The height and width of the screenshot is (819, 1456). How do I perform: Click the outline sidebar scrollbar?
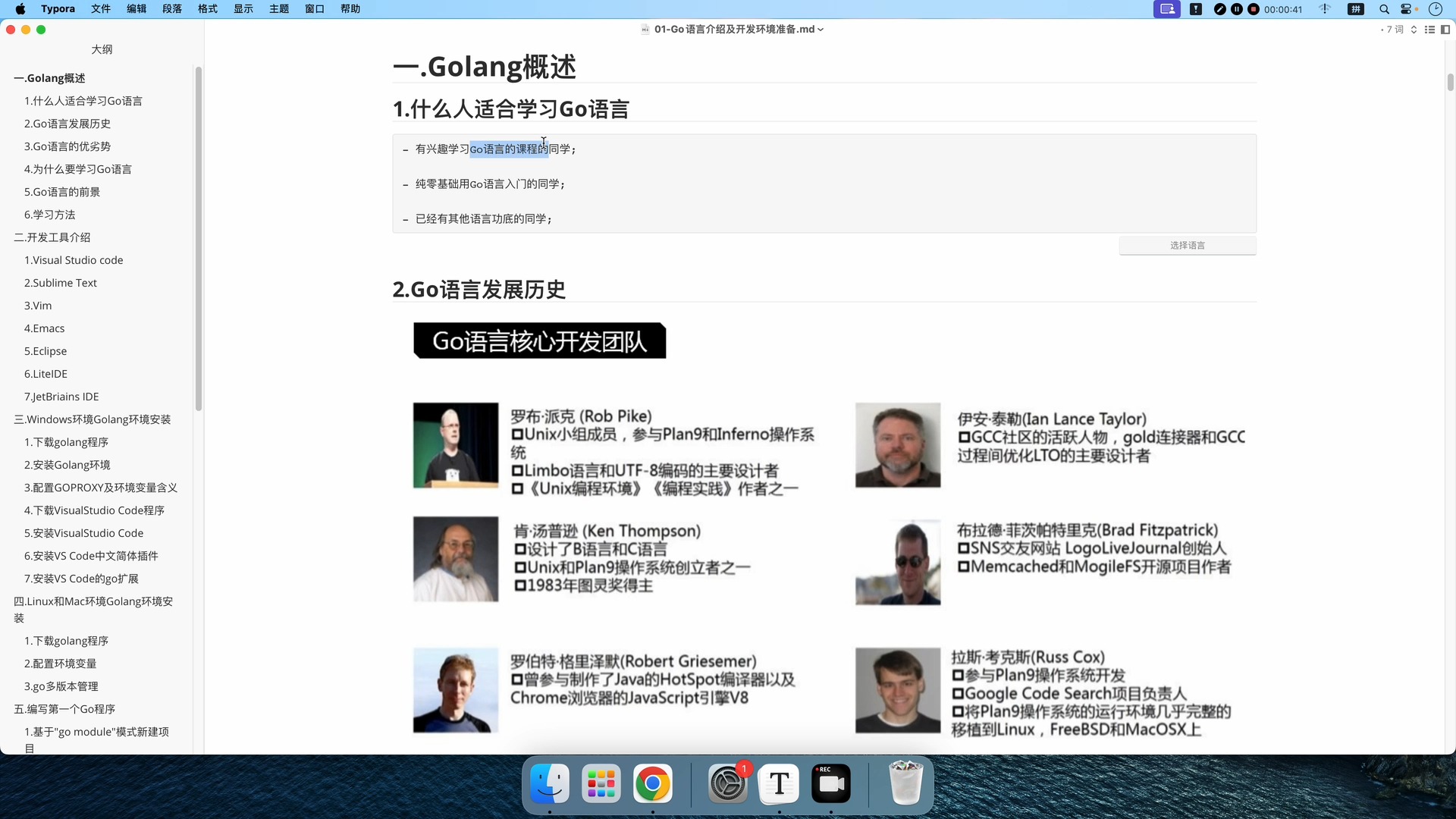click(x=199, y=239)
